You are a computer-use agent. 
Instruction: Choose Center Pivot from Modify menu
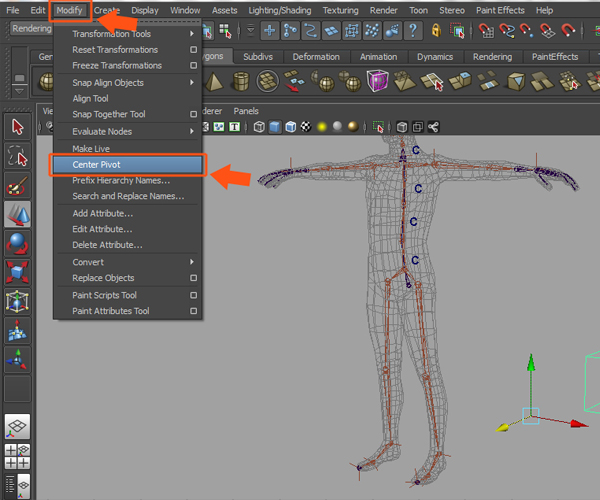click(127, 164)
